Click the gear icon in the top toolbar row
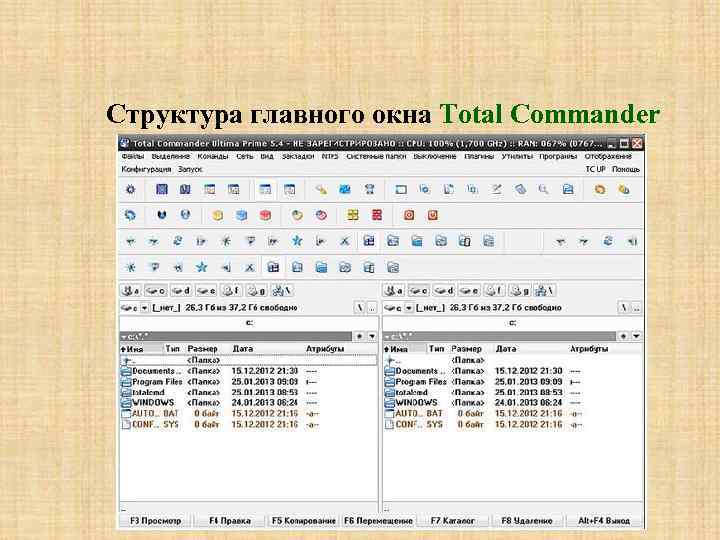This screenshot has width=720, height=540. click(130, 189)
